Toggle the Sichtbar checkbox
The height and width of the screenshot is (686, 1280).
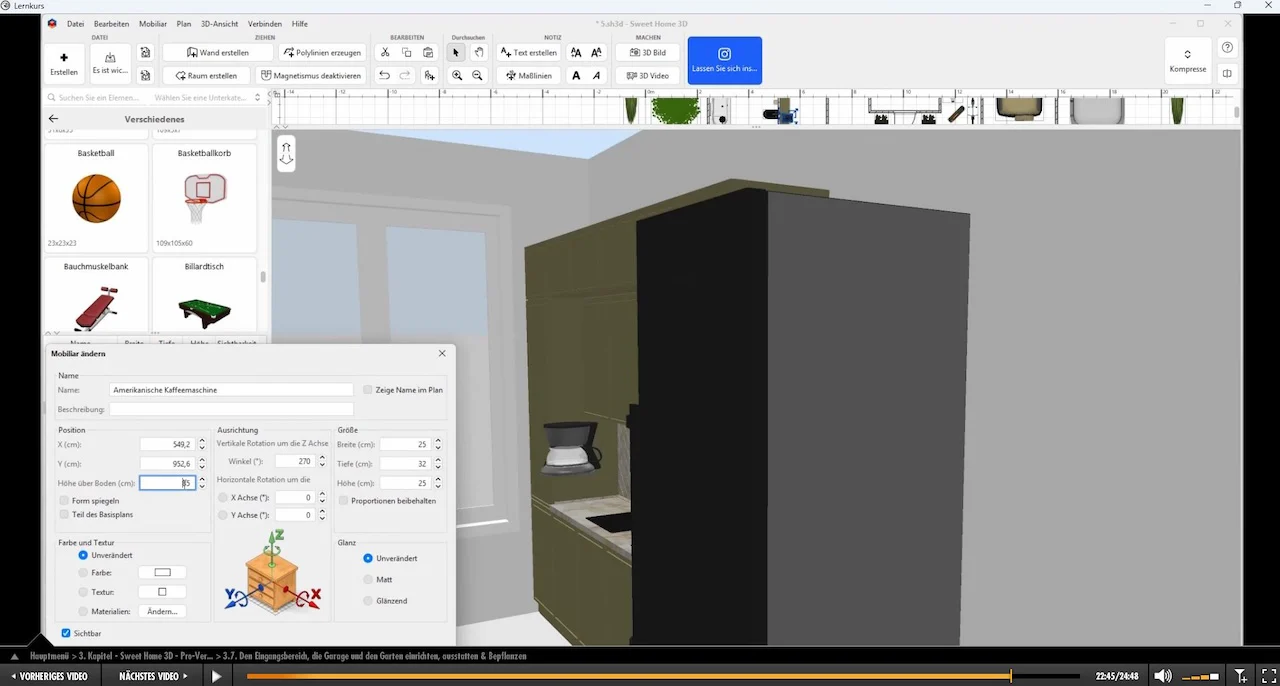point(66,633)
